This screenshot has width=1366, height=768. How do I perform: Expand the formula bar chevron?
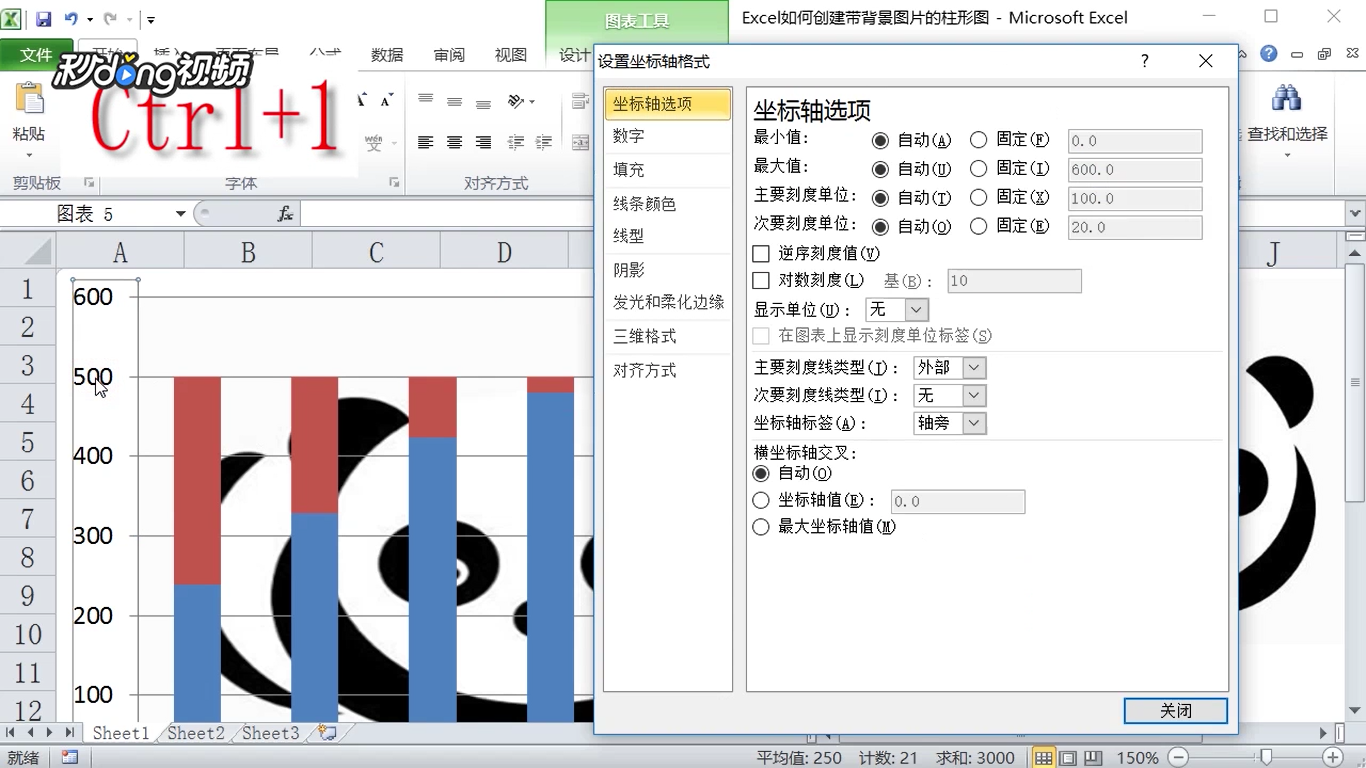coord(1355,214)
